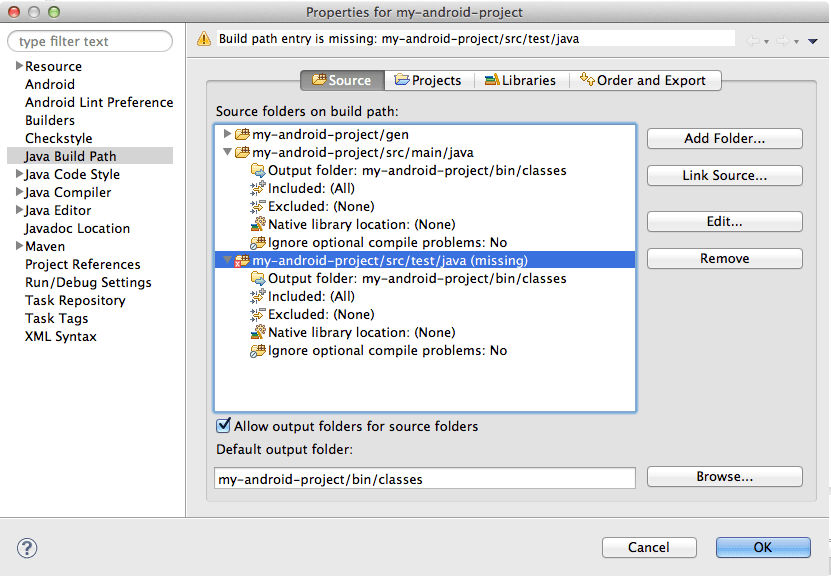Collapse the src/main/java tree node
Image resolution: width=831 pixels, height=576 pixels.
[228, 153]
